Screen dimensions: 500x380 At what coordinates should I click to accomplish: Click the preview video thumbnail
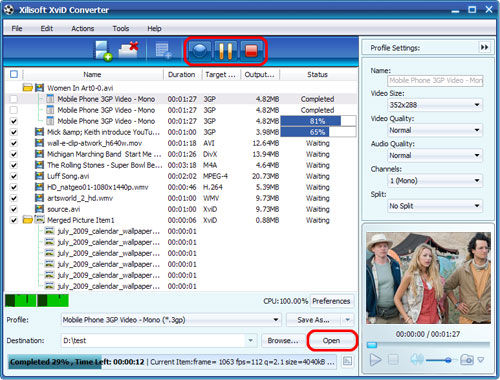[428, 278]
